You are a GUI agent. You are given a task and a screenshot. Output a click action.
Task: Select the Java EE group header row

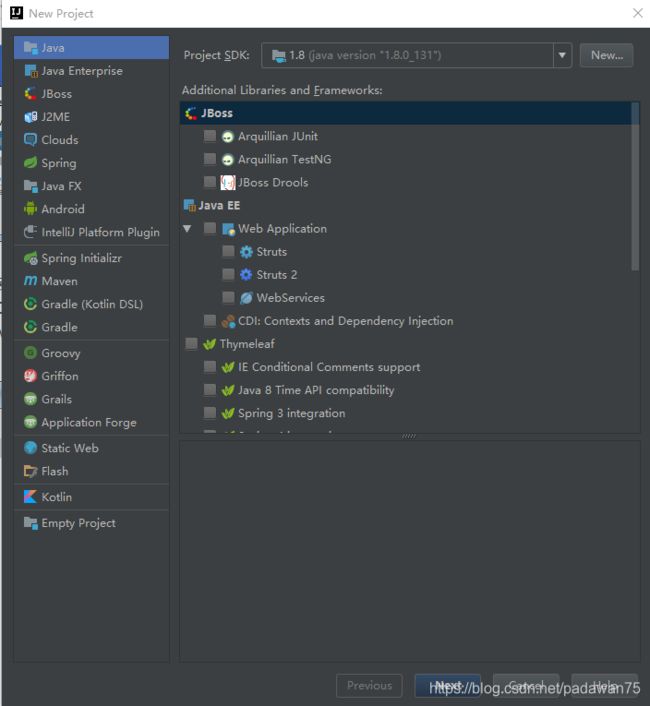tap(405, 205)
